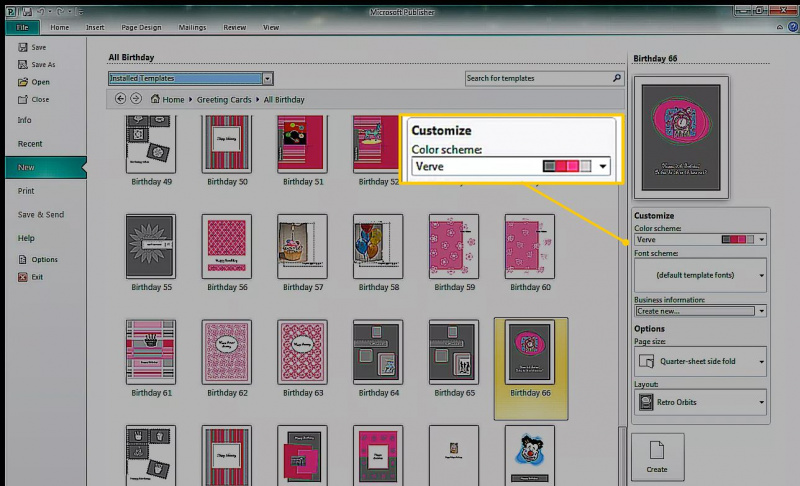Select the clown face template thumbnail
Screen dimensions: 800x486
click(530, 455)
